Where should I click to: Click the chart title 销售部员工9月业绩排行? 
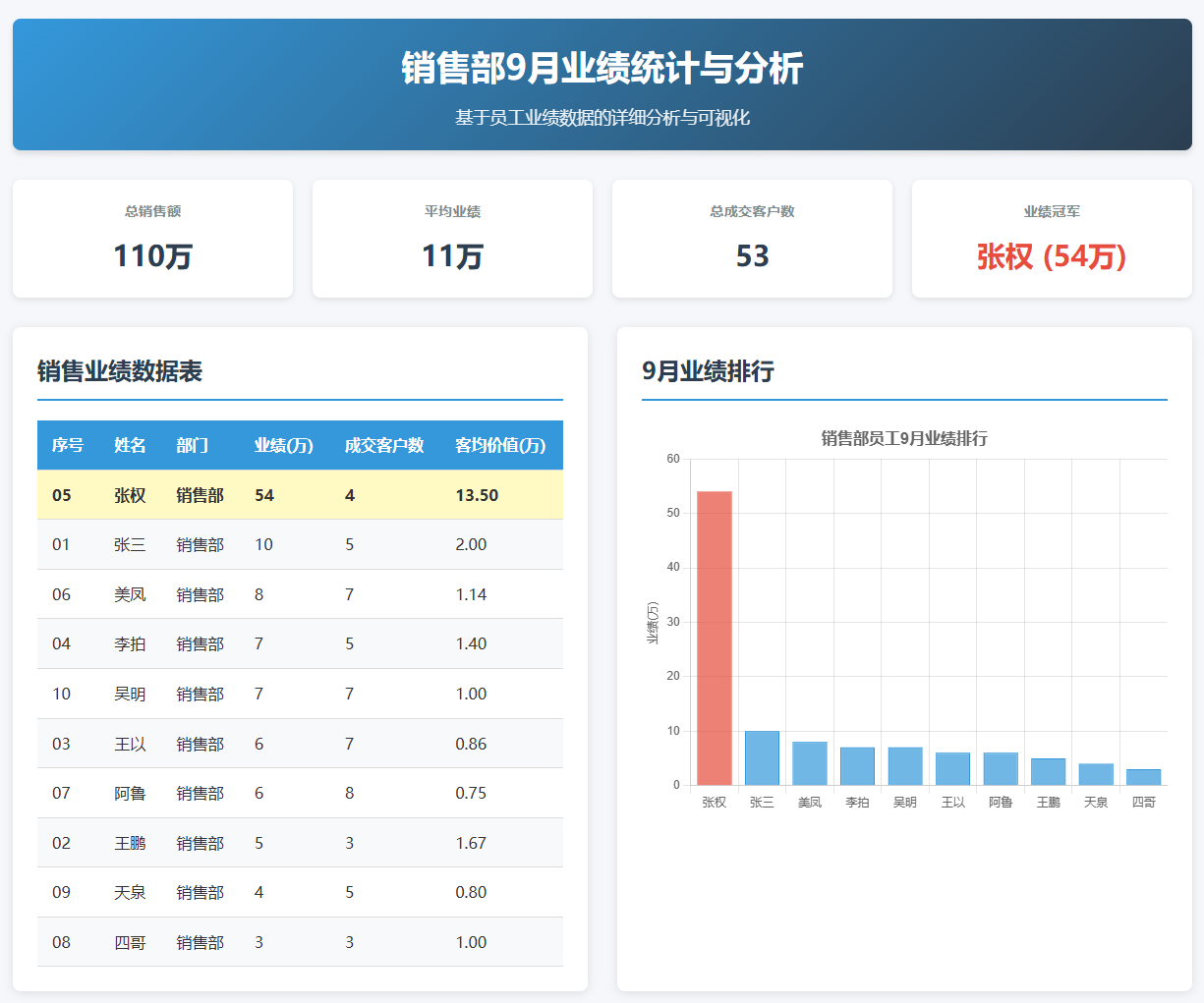(904, 438)
